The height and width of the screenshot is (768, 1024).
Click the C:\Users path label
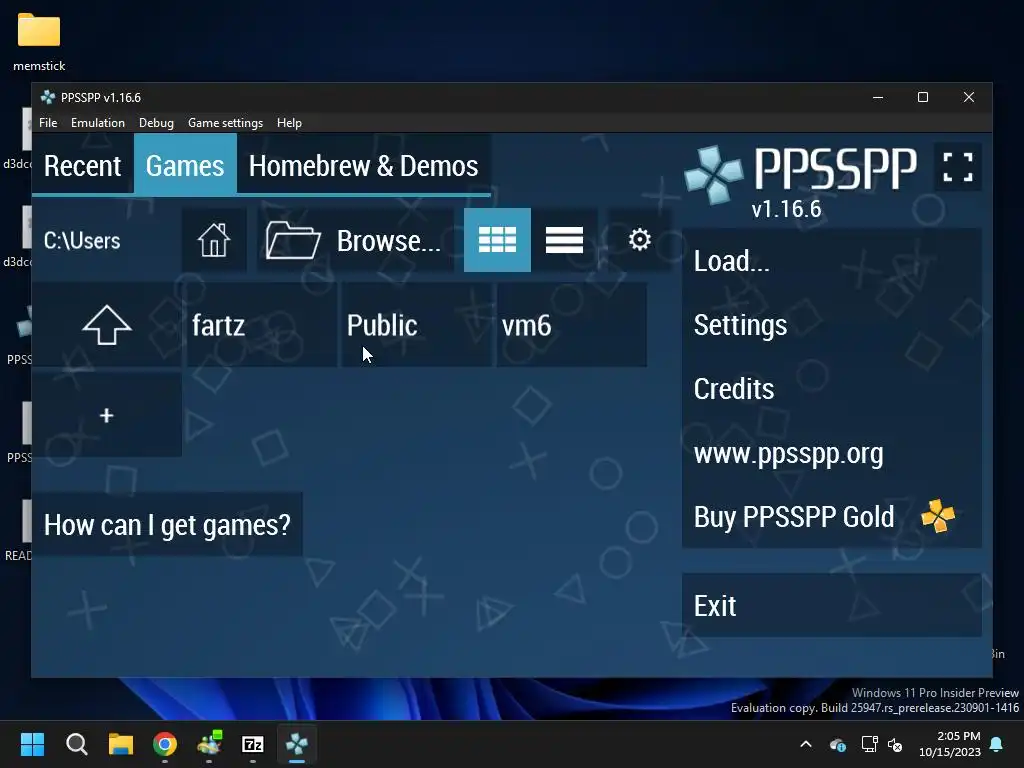click(82, 240)
